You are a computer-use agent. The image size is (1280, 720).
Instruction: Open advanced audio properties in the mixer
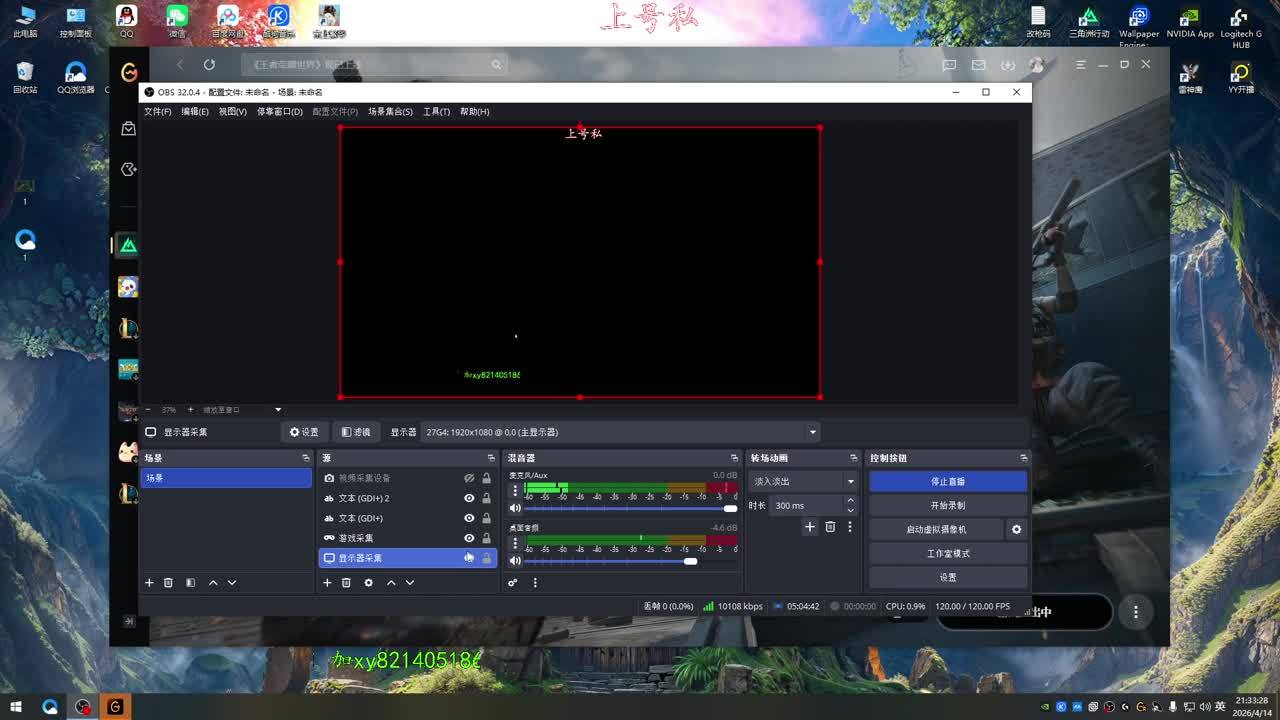[x=513, y=583]
